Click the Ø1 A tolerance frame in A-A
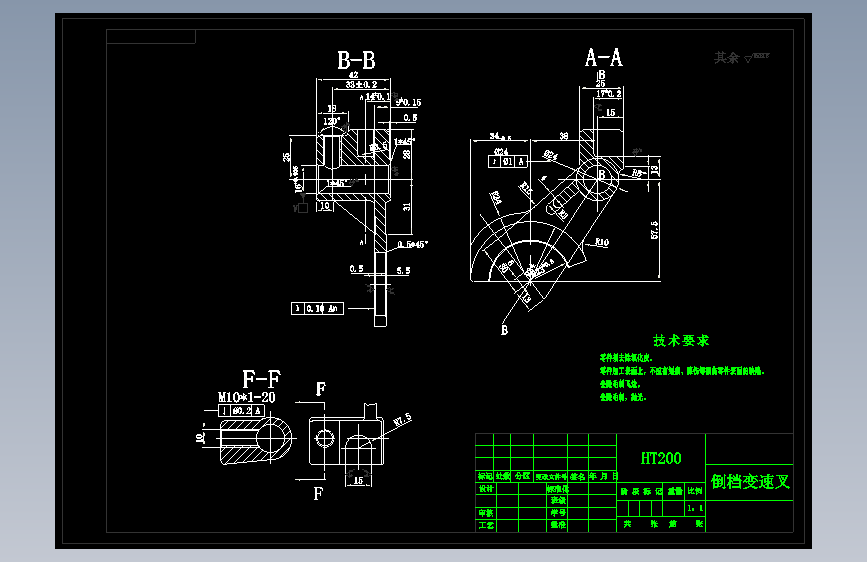The width and height of the screenshot is (867, 562). 508,162
